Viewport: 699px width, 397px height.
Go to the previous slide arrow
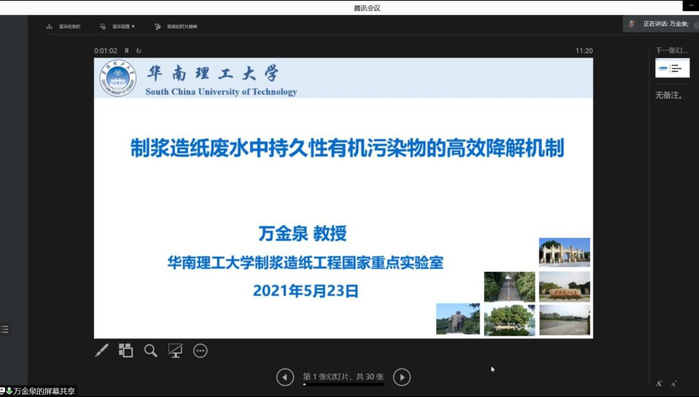click(x=285, y=377)
